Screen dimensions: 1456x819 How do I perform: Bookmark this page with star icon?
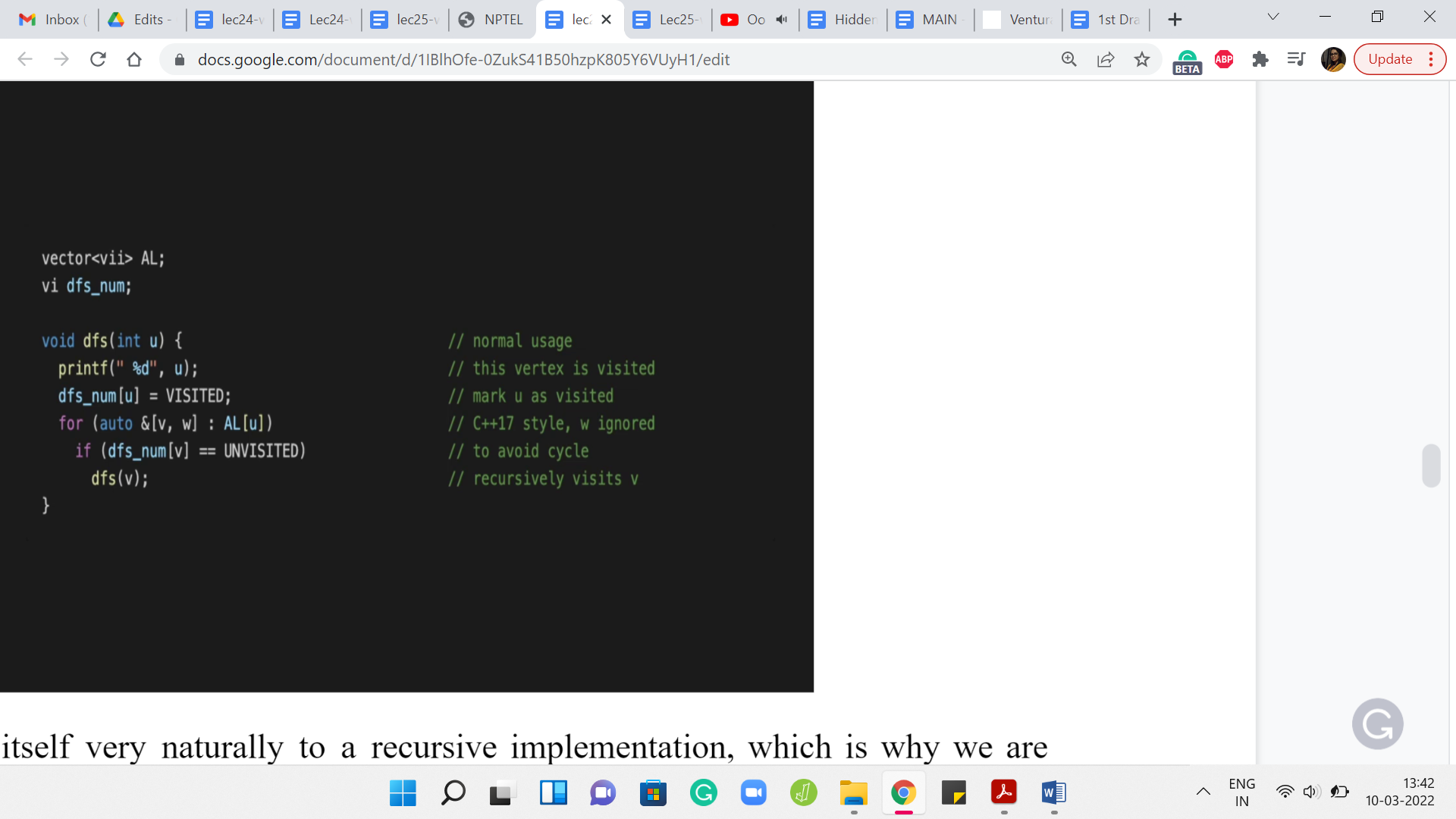[1142, 59]
